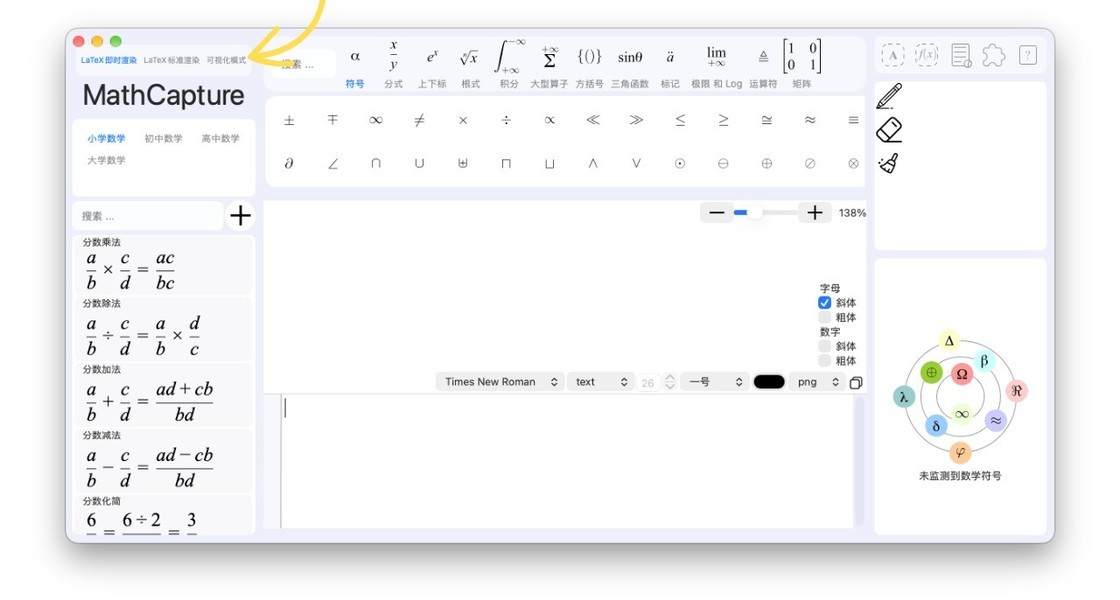Click the copy icon beside png
This screenshot has height=600, width=1120.
click(856, 383)
